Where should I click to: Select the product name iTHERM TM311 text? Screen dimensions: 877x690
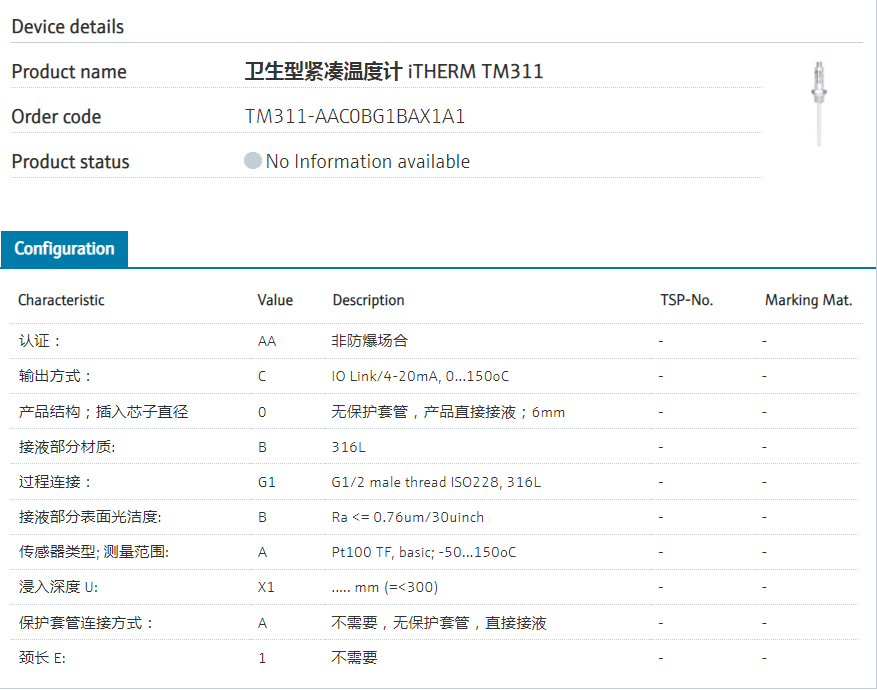point(394,72)
